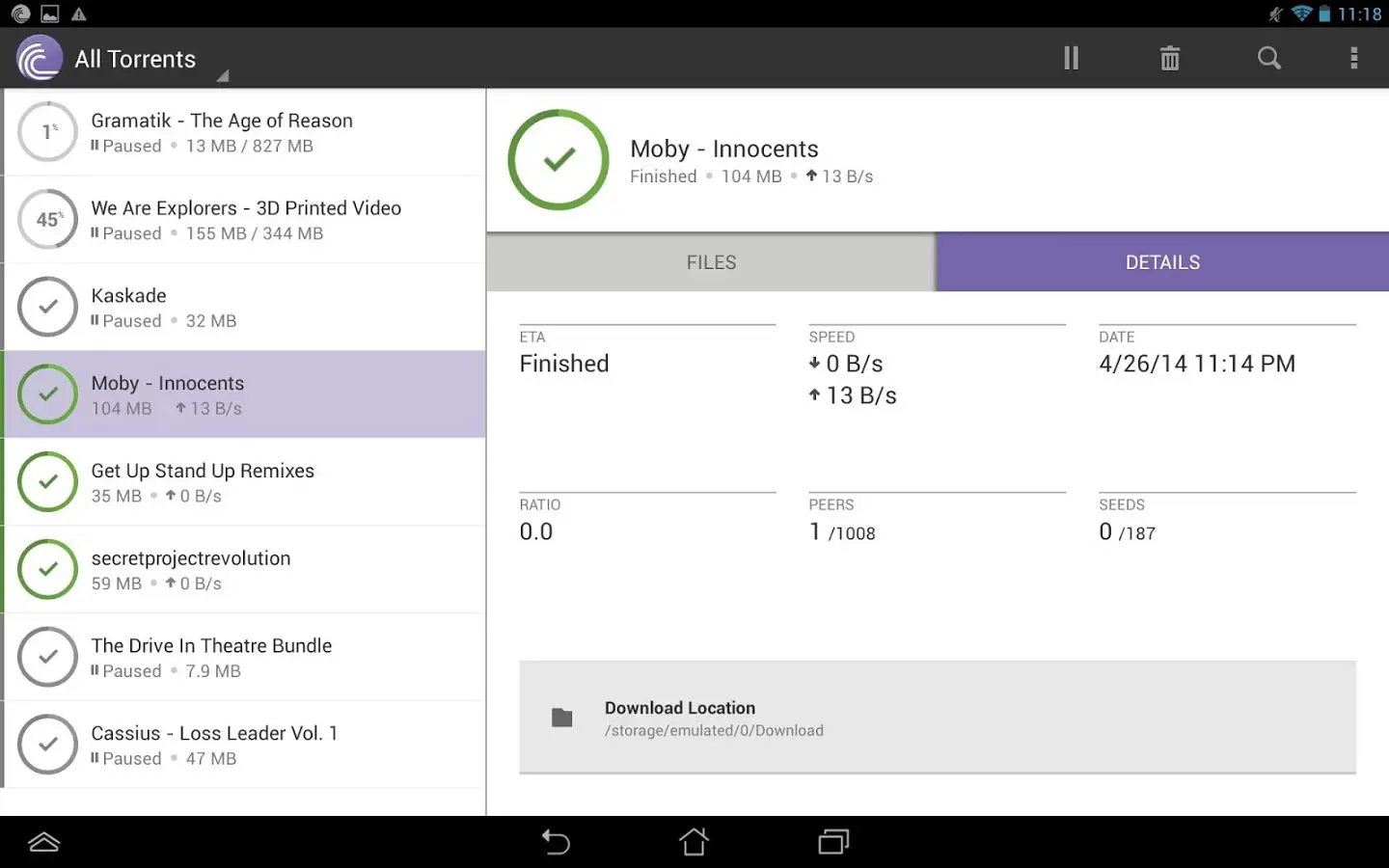Screen dimensions: 1389x868
Task: Tap the check circle for Get Up Stand Up Remixes
Action: pyautogui.click(x=48, y=482)
